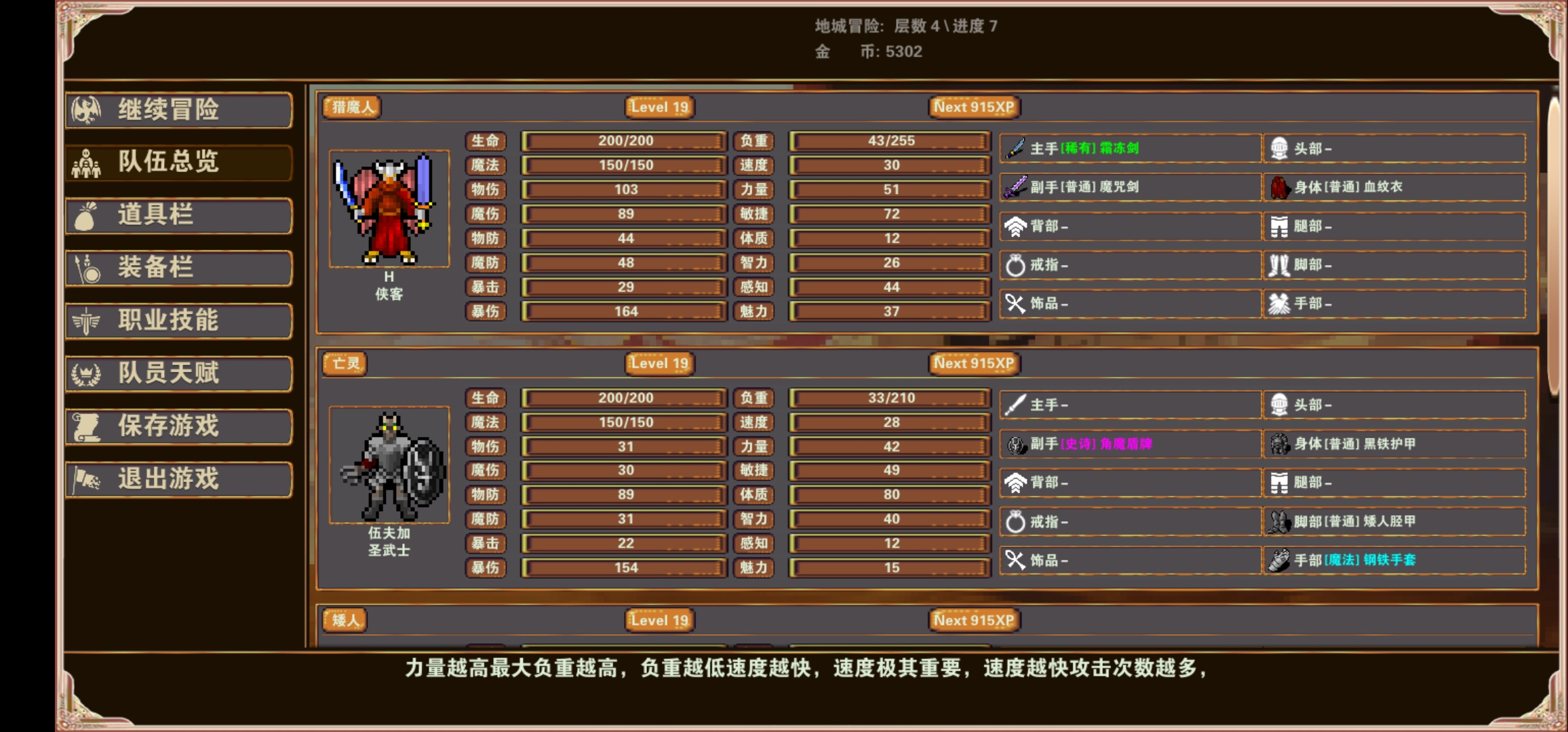Click the winged sword icon beside 职业技能
Screen dimensions: 1568x732
point(87,321)
